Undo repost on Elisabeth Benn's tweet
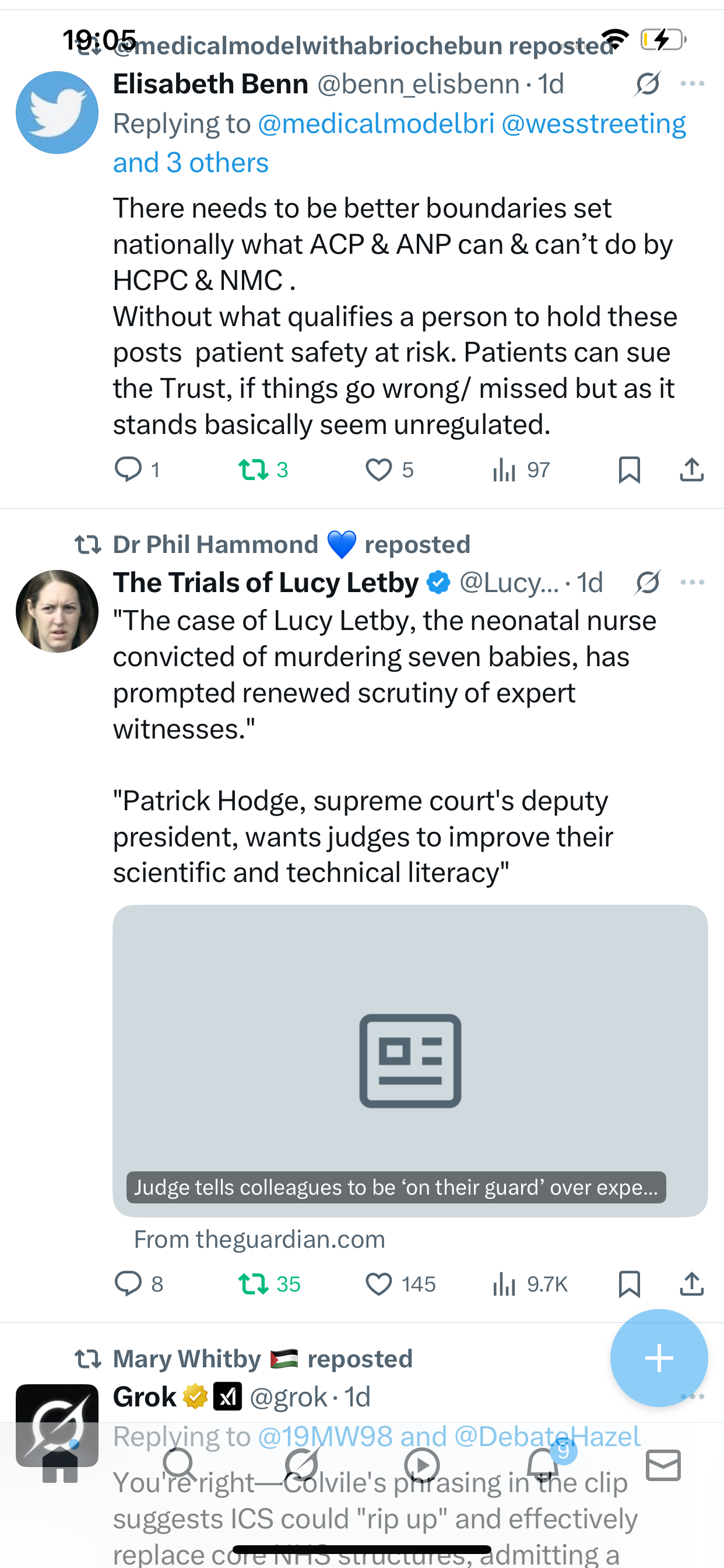 pyautogui.click(x=253, y=470)
